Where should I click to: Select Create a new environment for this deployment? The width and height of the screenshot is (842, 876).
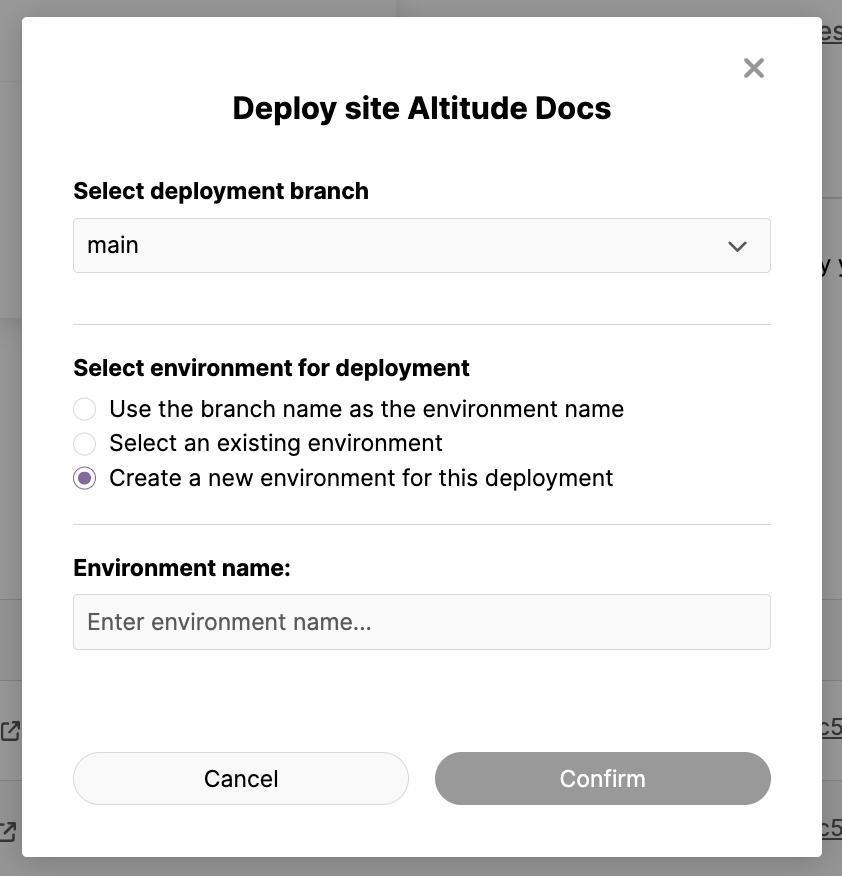pos(84,478)
